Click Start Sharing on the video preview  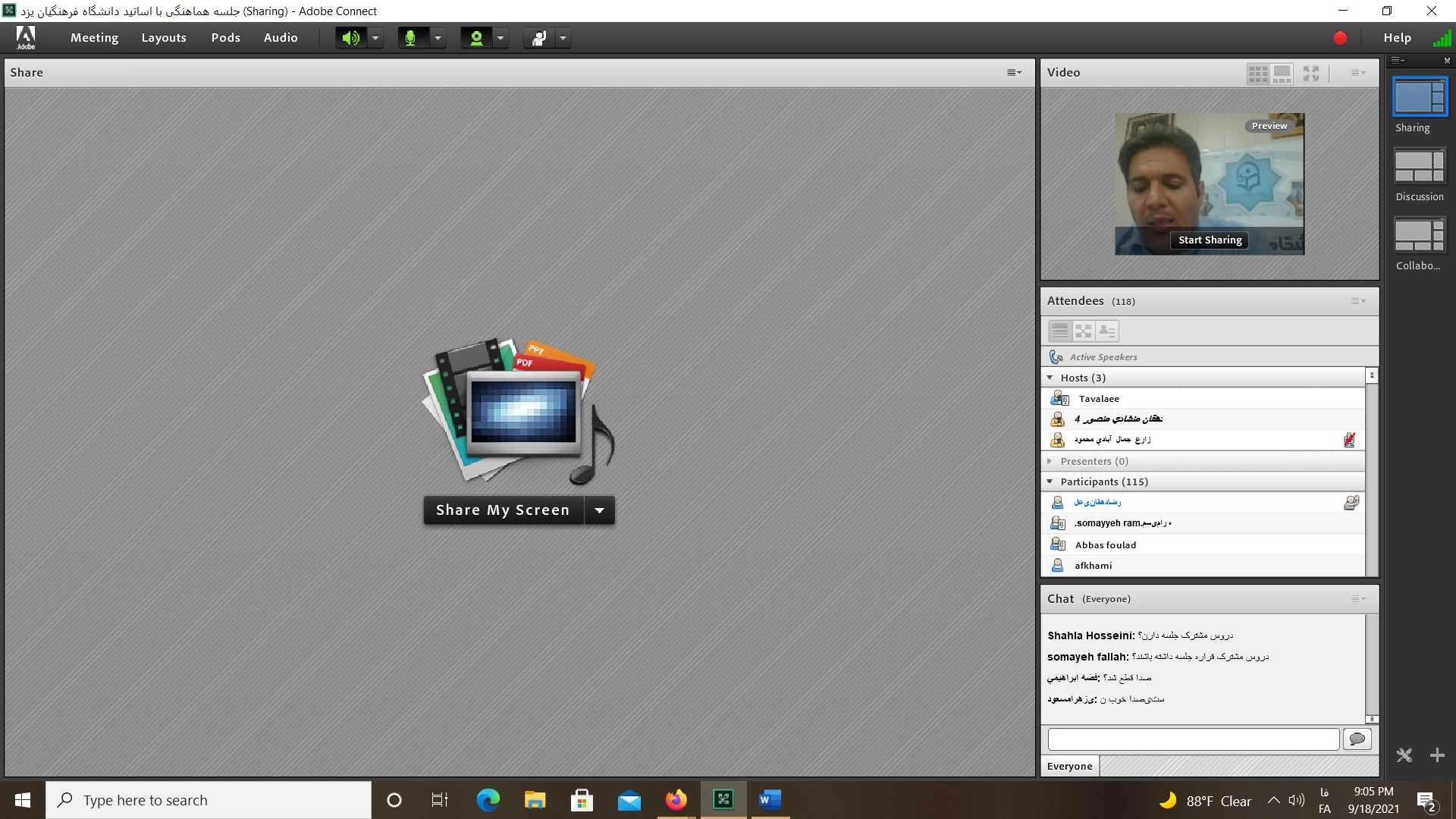(x=1210, y=240)
